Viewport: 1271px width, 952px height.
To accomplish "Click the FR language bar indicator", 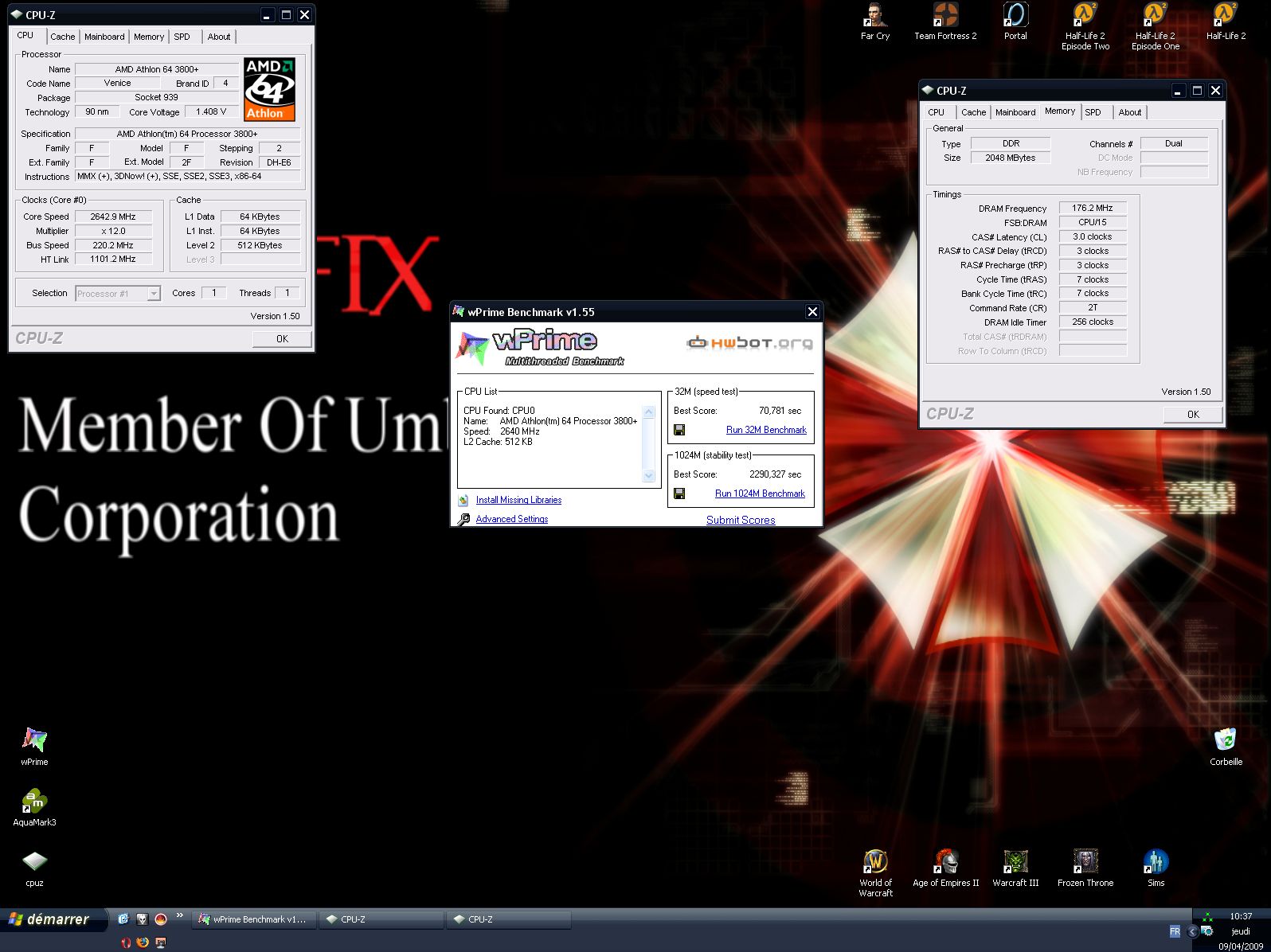I will (1175, 931).
